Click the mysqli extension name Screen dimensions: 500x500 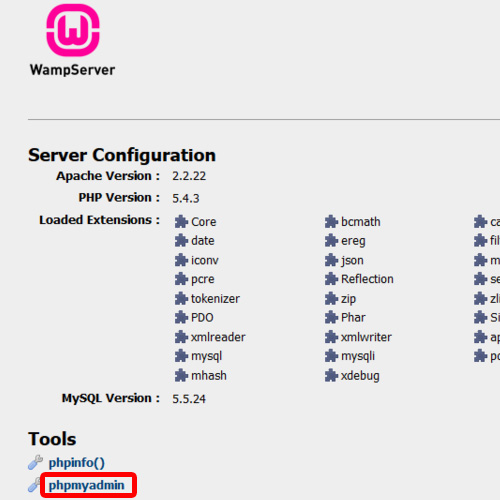(x=358, y=357)
